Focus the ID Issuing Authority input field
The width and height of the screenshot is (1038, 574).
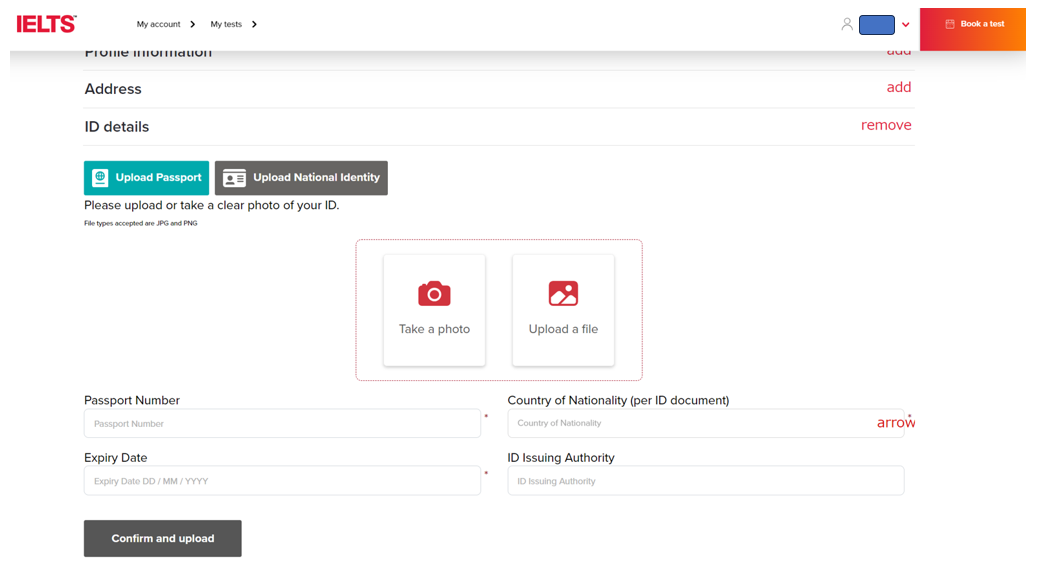pos(706,481)
